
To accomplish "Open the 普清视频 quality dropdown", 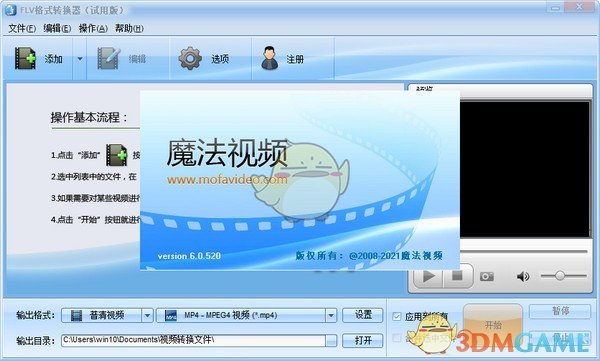I will pos(107,315).
